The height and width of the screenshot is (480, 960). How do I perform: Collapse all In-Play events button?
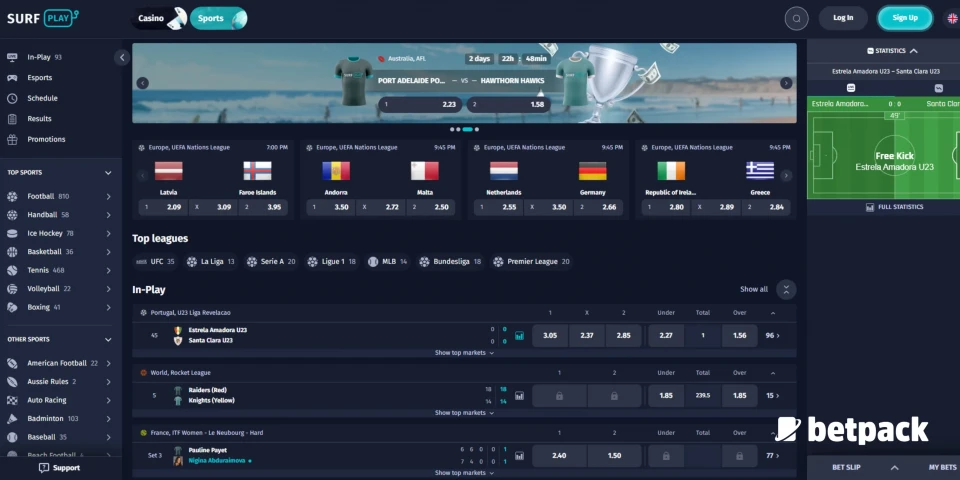pos(786,289)
